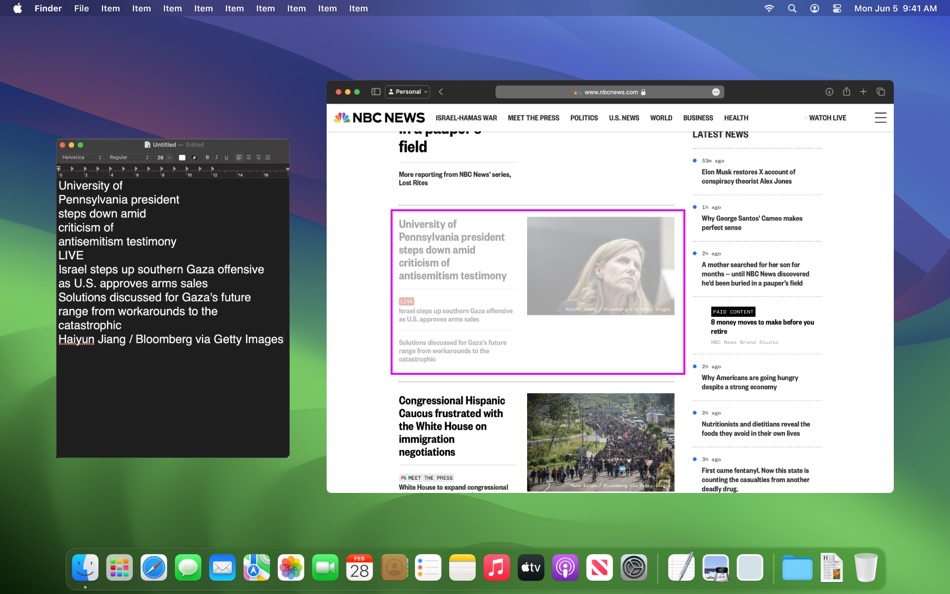
Task: Open the File menu
Action: (x=81, y=8)
